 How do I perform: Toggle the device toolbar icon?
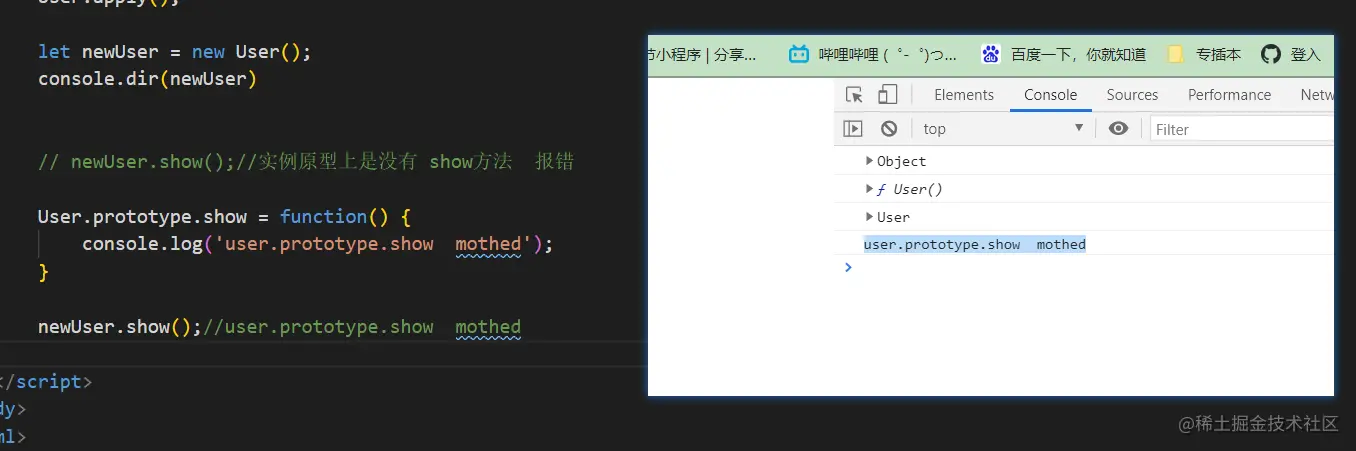[x=887, y=95]
